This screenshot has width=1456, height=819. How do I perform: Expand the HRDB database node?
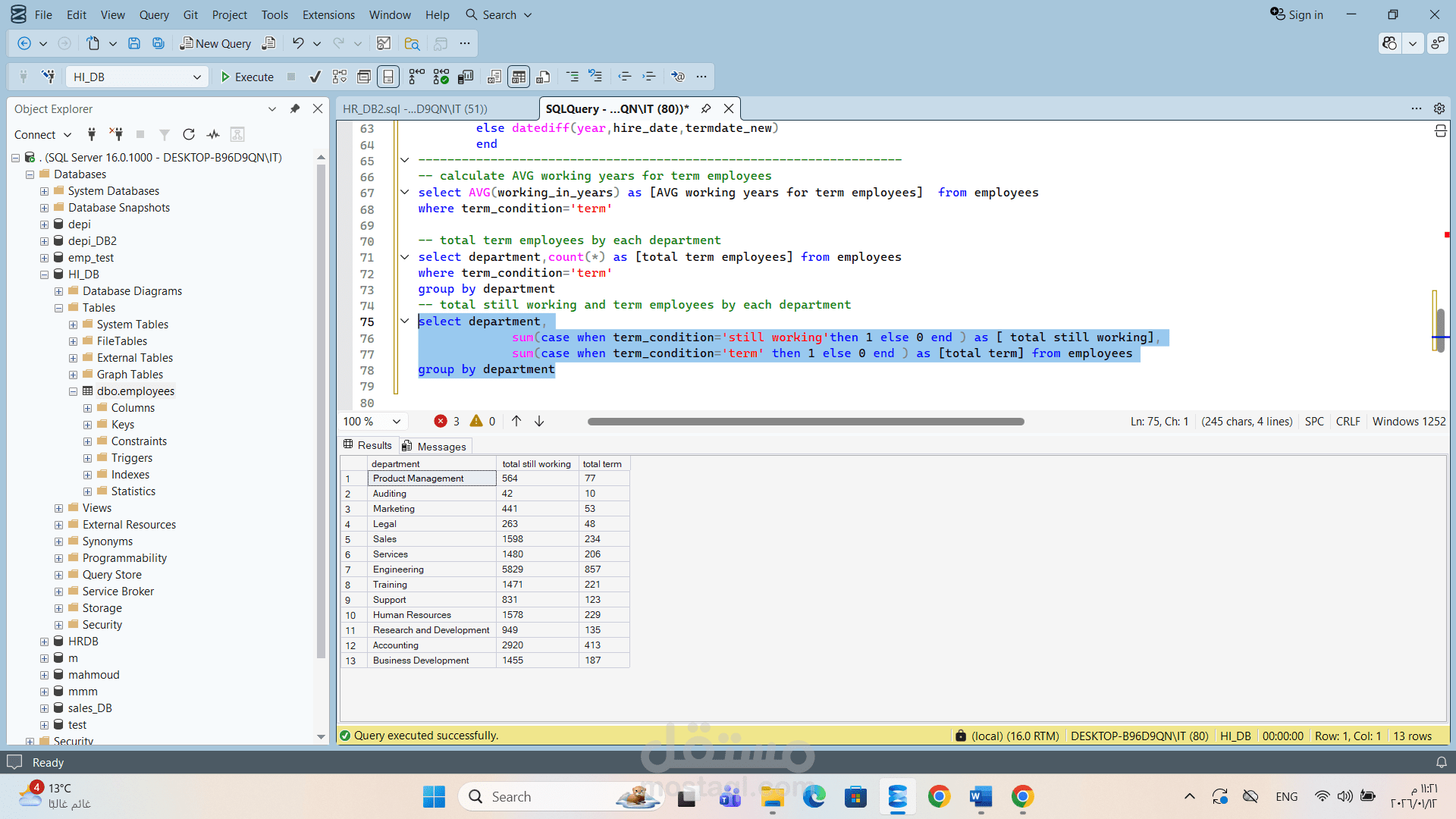[44, 642]
